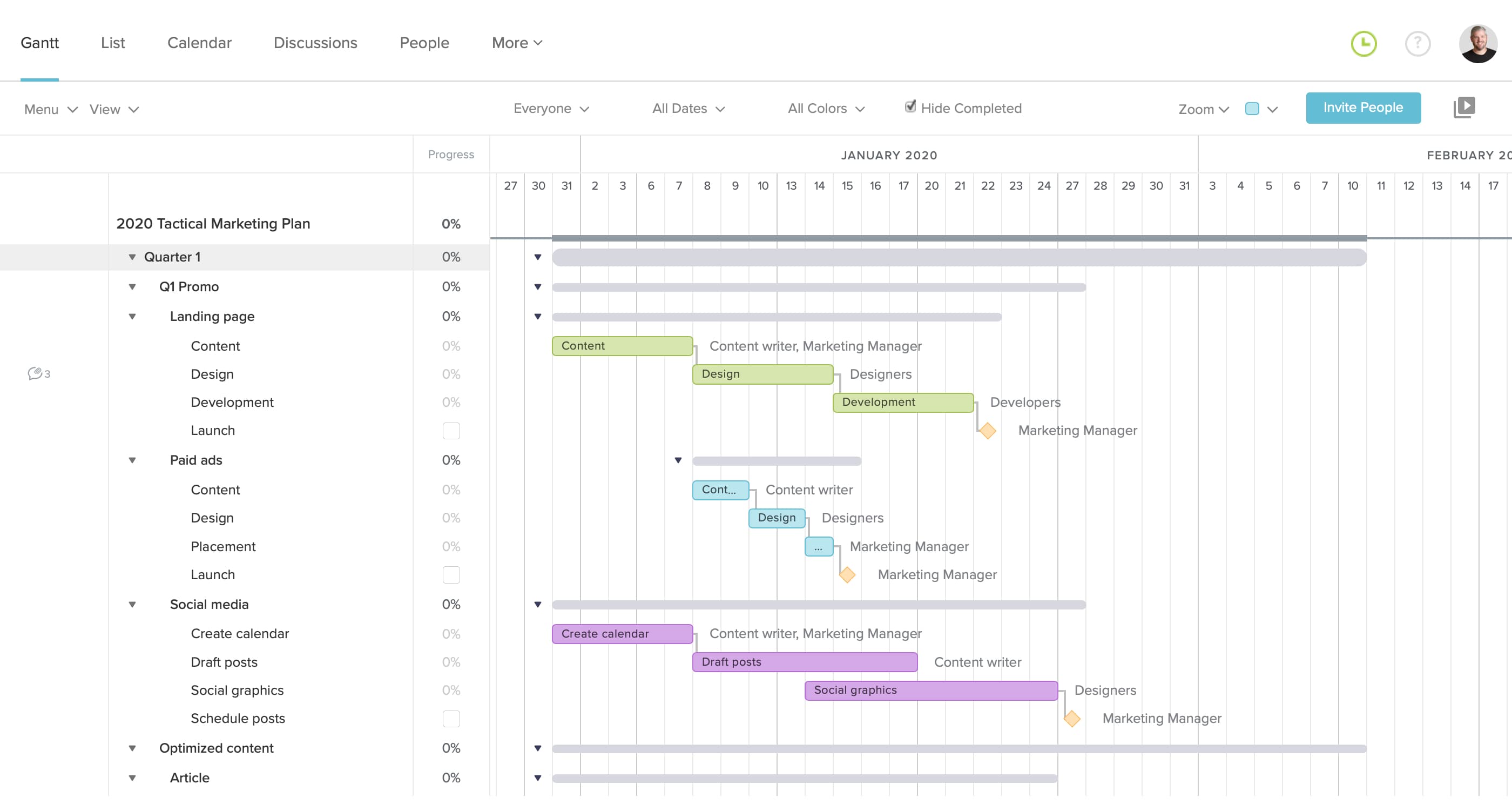The image size is (1512, 804).
Task: Switch to the Calendar tab
Action: (200, 42)
